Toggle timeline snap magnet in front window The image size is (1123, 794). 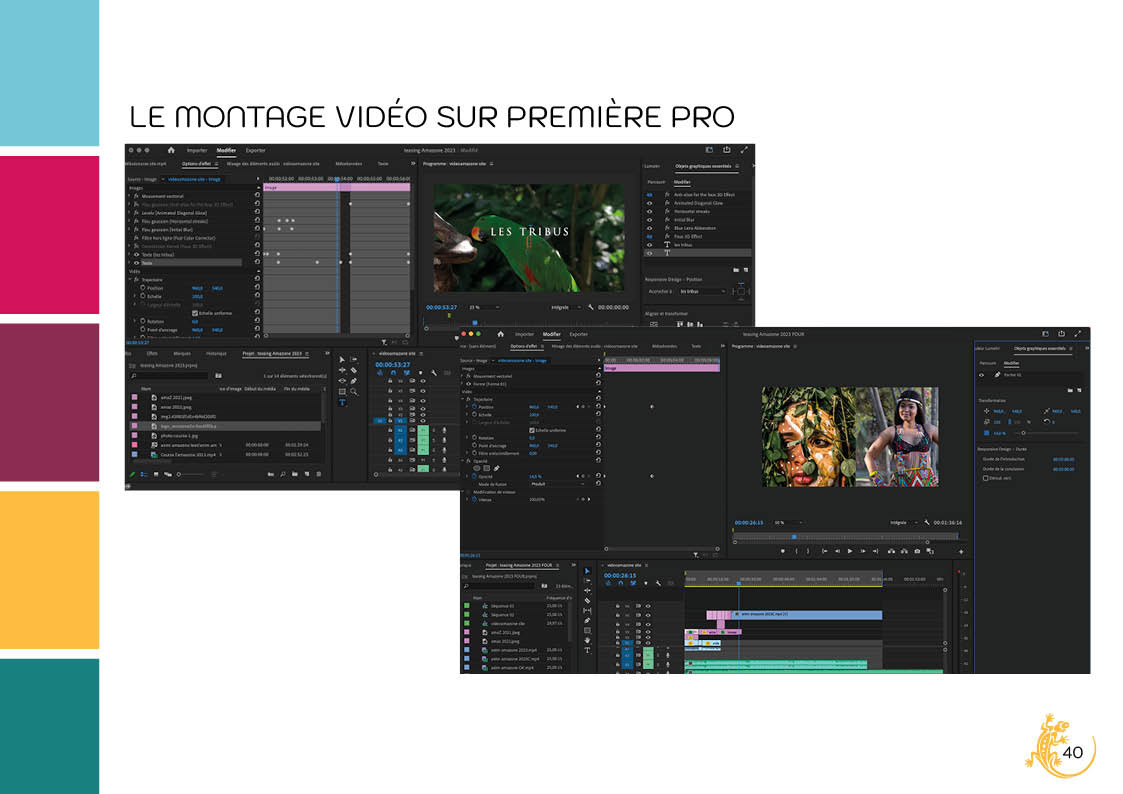coord(621,584)
